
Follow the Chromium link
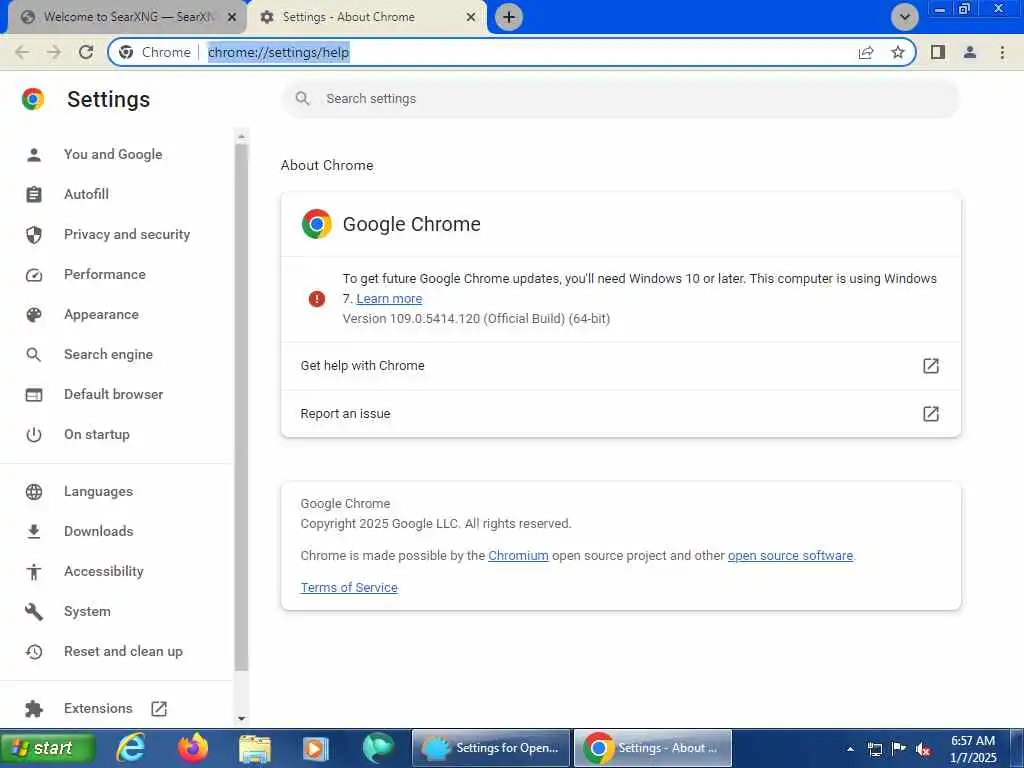518,556
